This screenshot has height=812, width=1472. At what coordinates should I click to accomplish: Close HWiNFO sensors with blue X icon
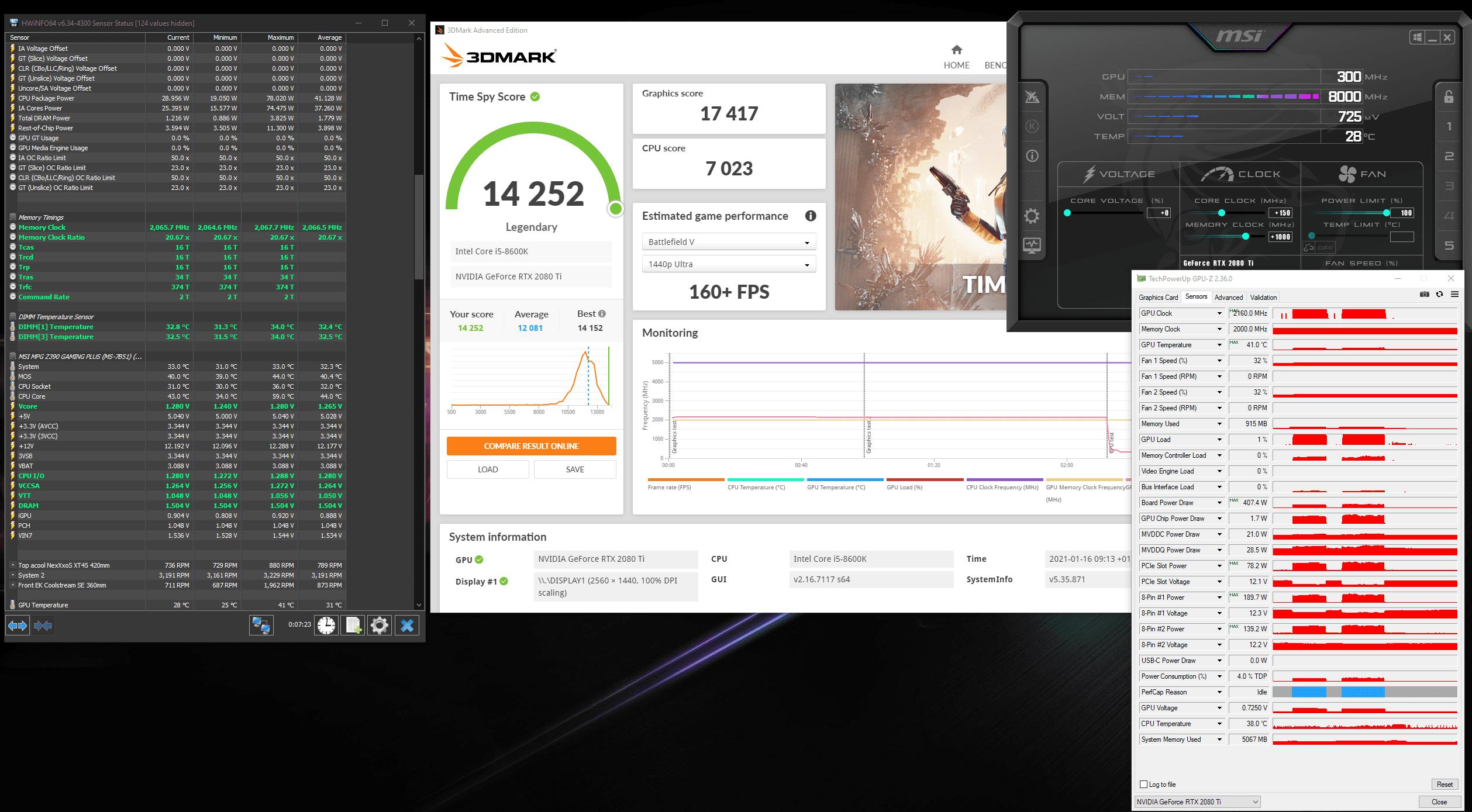[407, 626]
